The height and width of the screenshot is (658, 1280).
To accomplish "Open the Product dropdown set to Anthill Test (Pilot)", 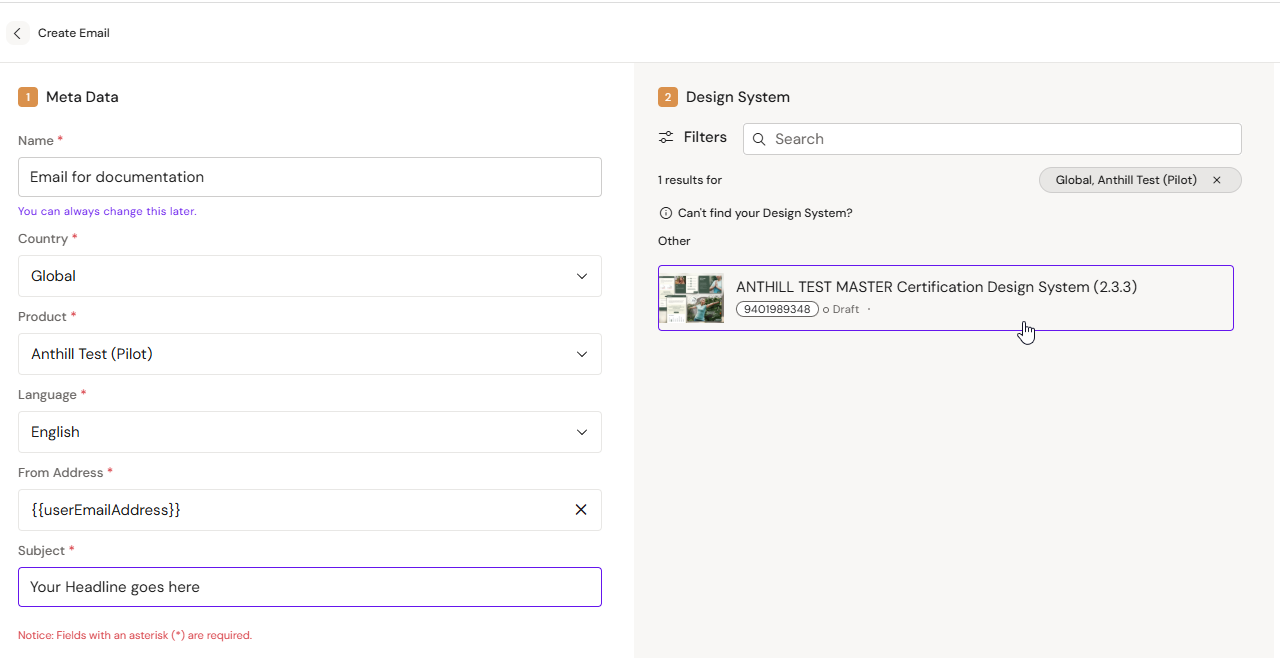I will coord(310,354).
